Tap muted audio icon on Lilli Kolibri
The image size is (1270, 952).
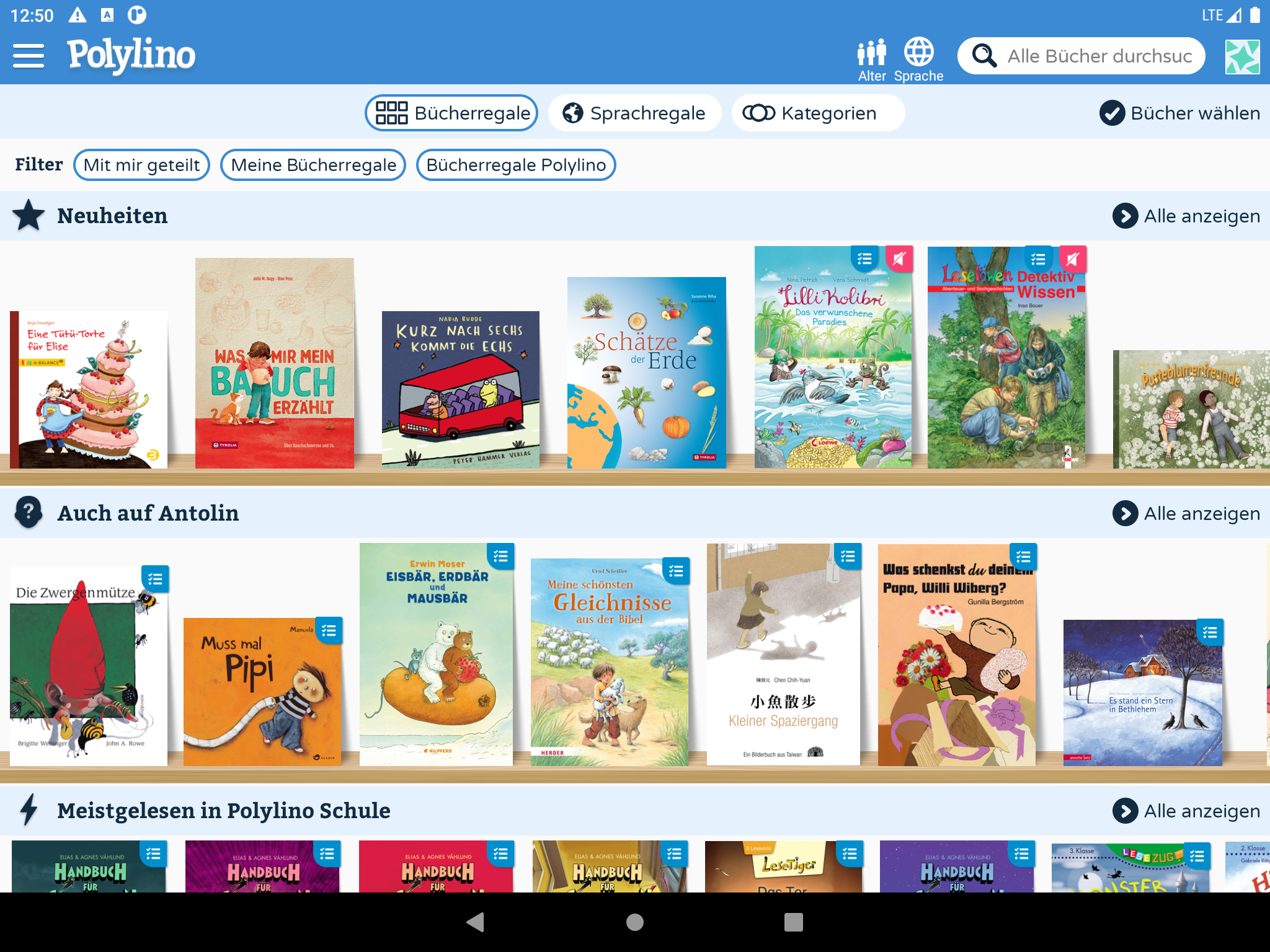click(899, 259)
